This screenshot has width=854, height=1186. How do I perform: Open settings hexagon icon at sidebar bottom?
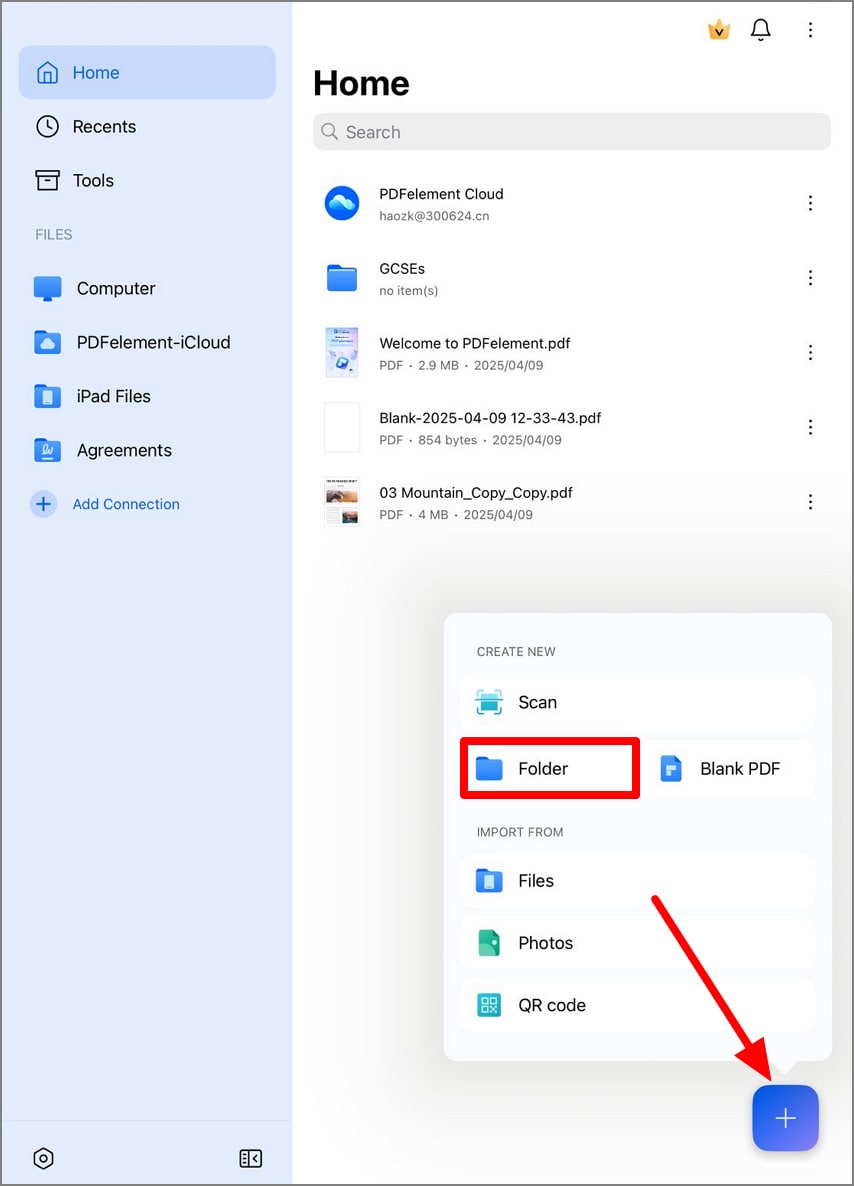43,1158
